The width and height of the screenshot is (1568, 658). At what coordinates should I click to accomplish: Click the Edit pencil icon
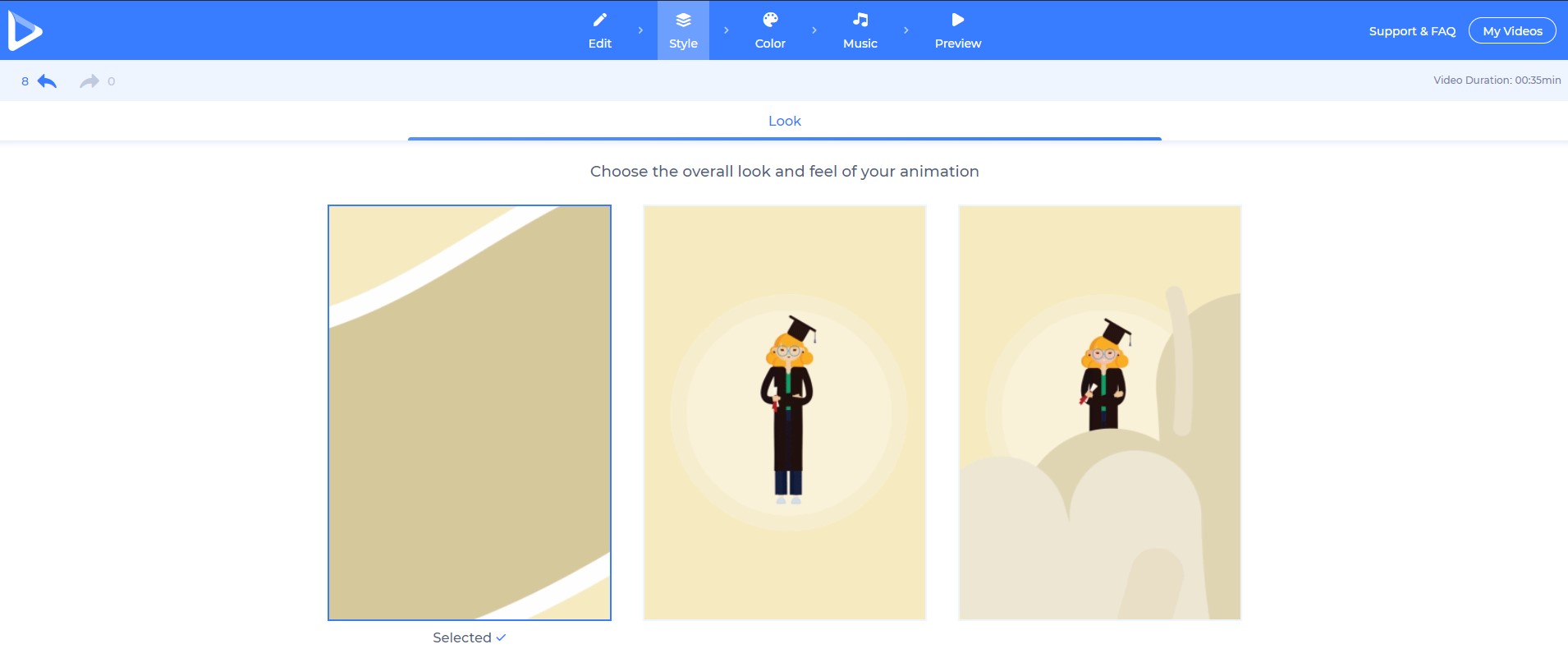tap(600, 20)
